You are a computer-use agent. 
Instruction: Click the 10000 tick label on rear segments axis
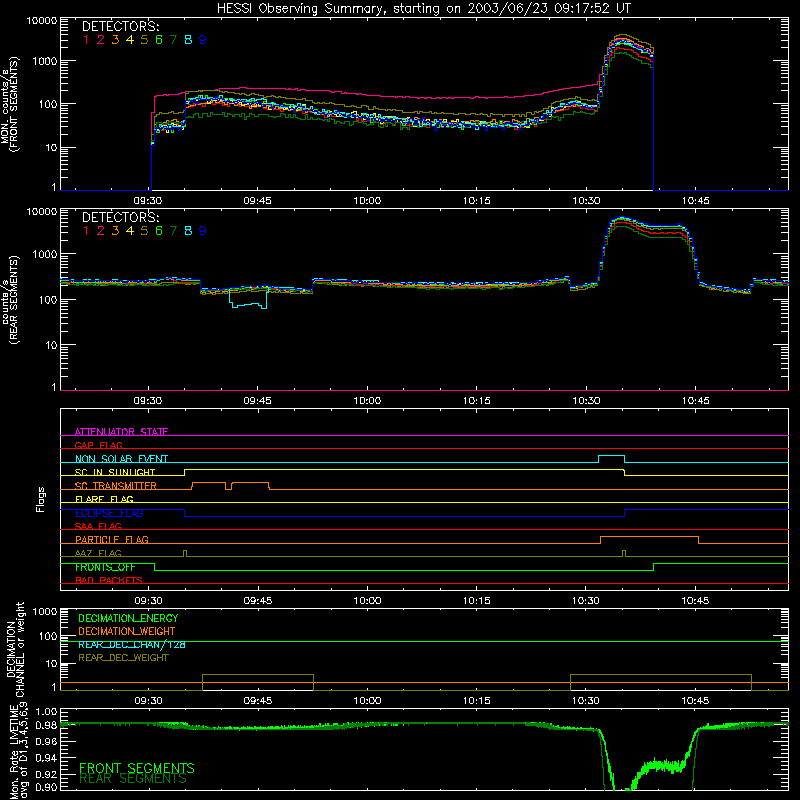point(42,211)
